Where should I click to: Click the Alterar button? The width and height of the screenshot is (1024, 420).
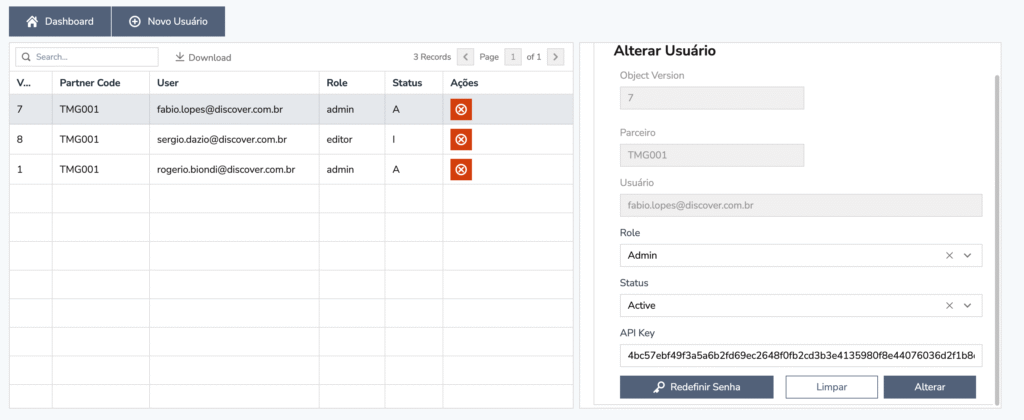929,387
